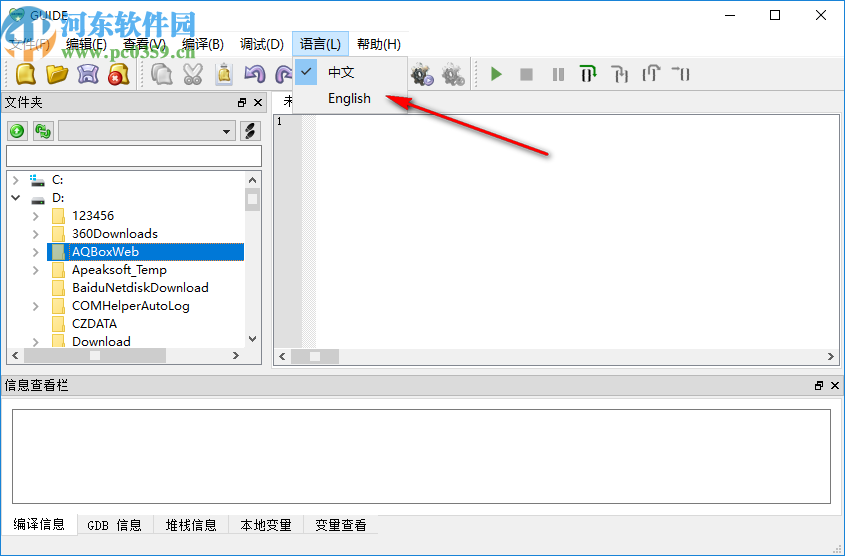845x556 pixels.
Task: Create a new file using toolbar icon
Action: click(x=25, y=74)
